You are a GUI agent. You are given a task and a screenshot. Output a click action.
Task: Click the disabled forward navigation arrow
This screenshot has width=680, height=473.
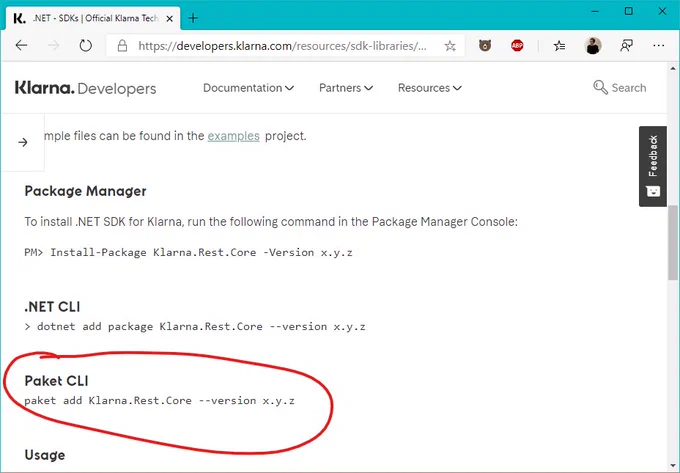click(x=53, y=45)
